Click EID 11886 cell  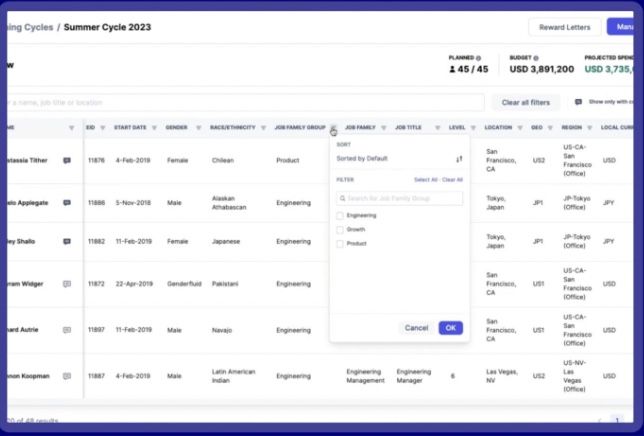(96, 203)
